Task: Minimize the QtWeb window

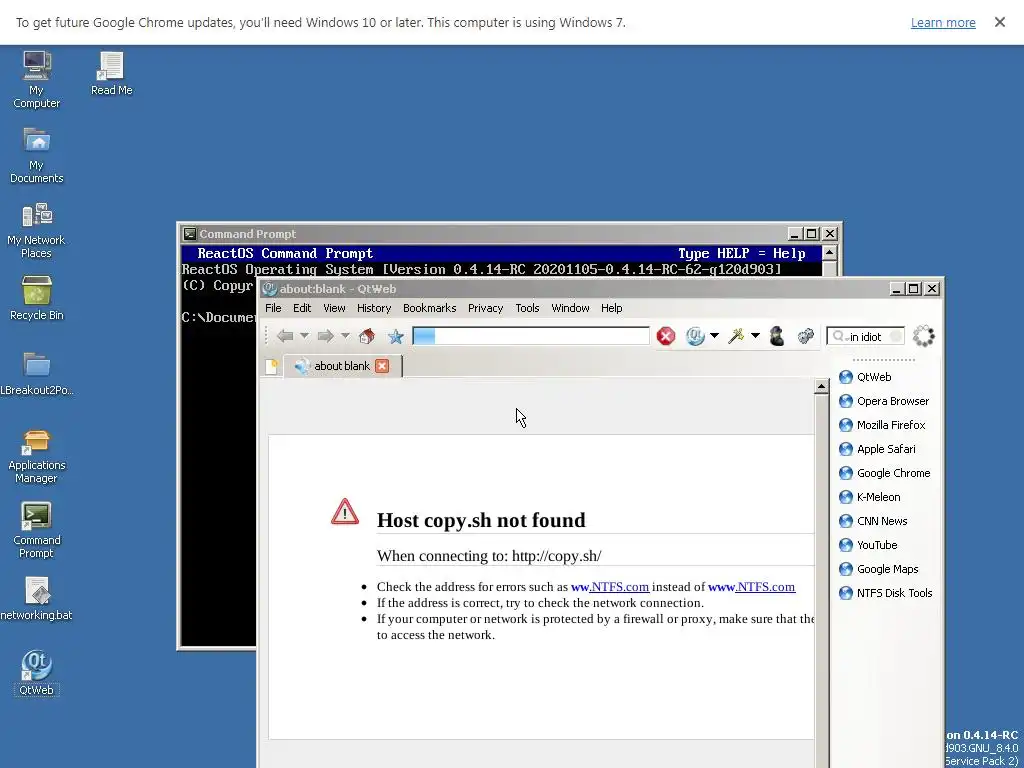Action: tap(897, 289)
